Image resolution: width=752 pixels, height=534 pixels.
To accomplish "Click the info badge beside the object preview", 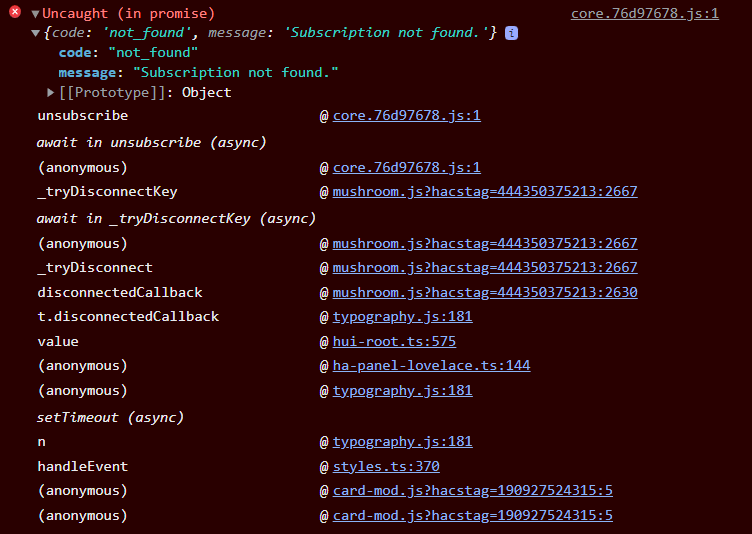I will click(511, 33).
